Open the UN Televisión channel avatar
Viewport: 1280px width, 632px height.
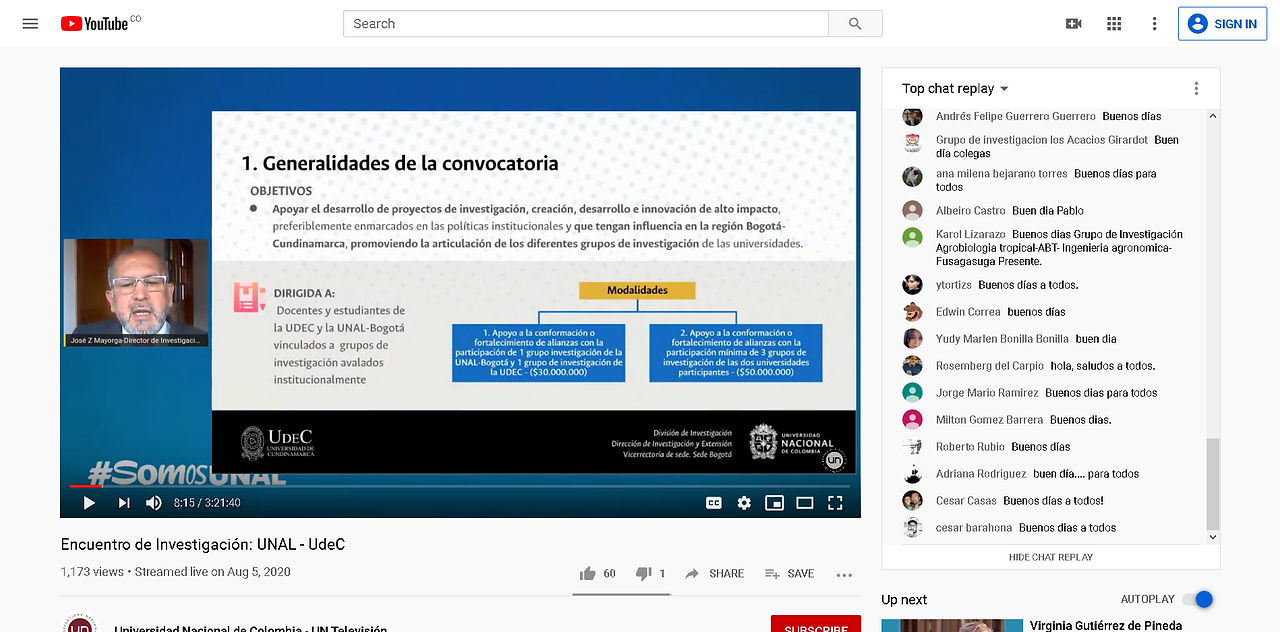click(x=80, y=623)
